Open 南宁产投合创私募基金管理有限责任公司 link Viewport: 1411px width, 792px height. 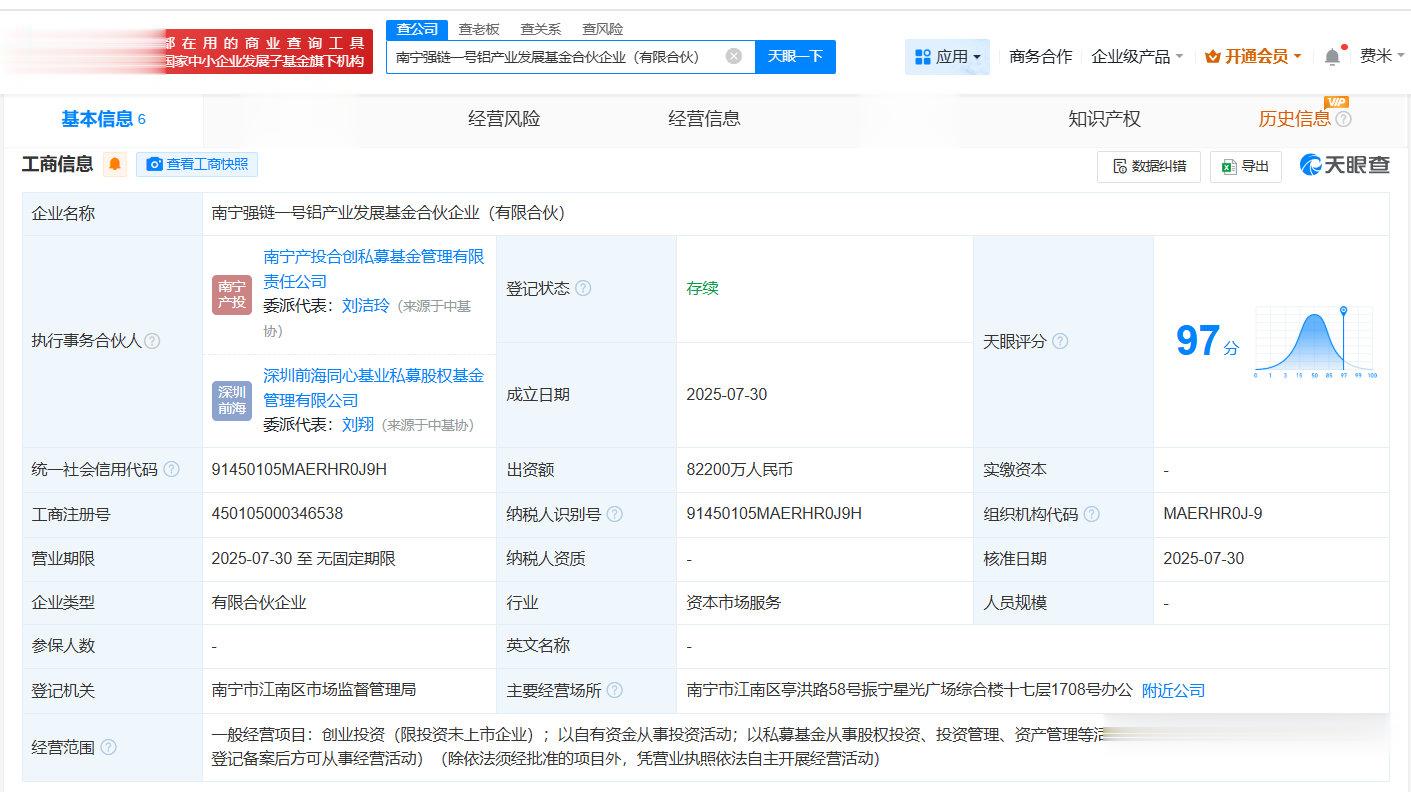pos(374,269)
